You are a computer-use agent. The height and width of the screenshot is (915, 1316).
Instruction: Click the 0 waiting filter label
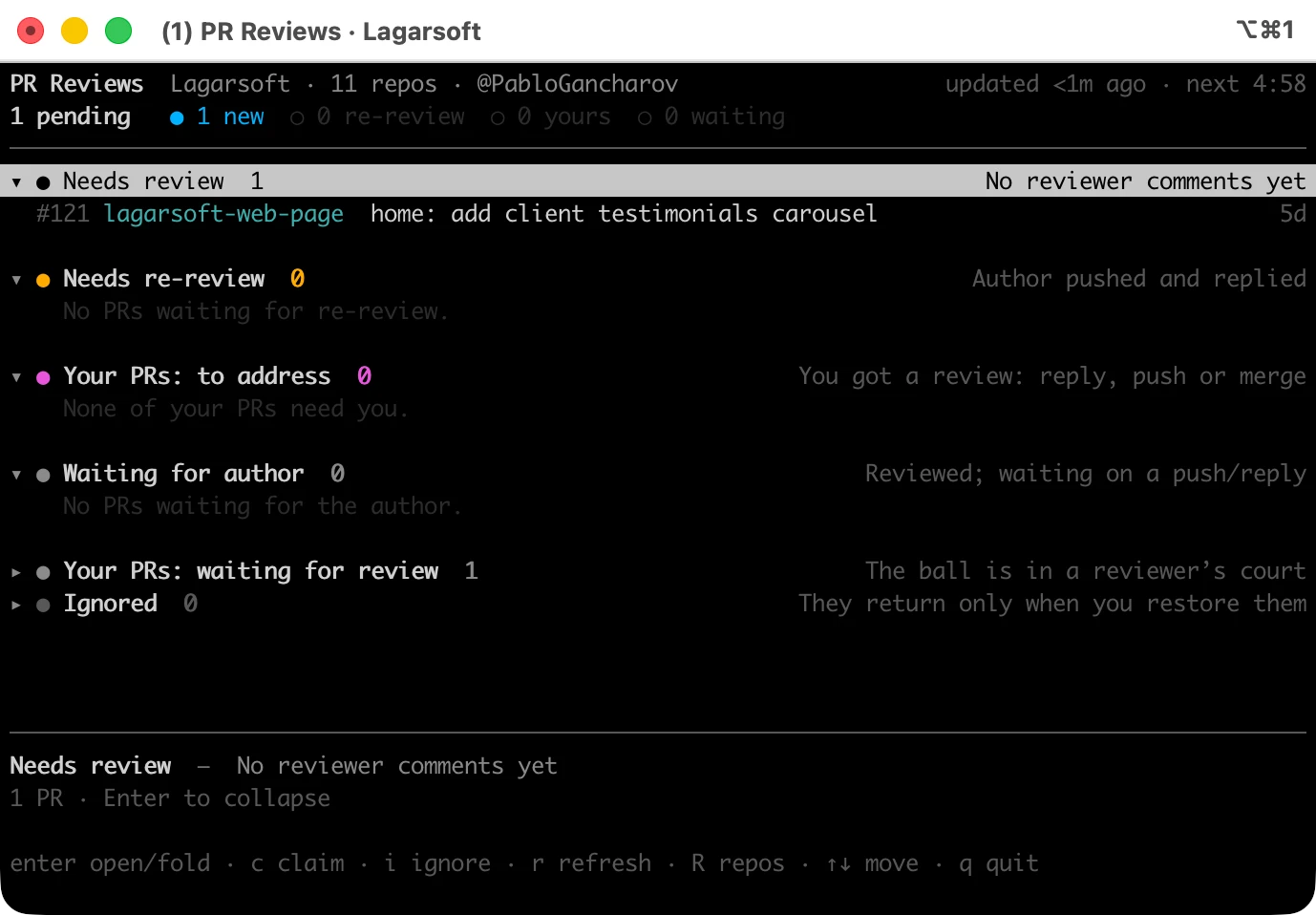725,117
